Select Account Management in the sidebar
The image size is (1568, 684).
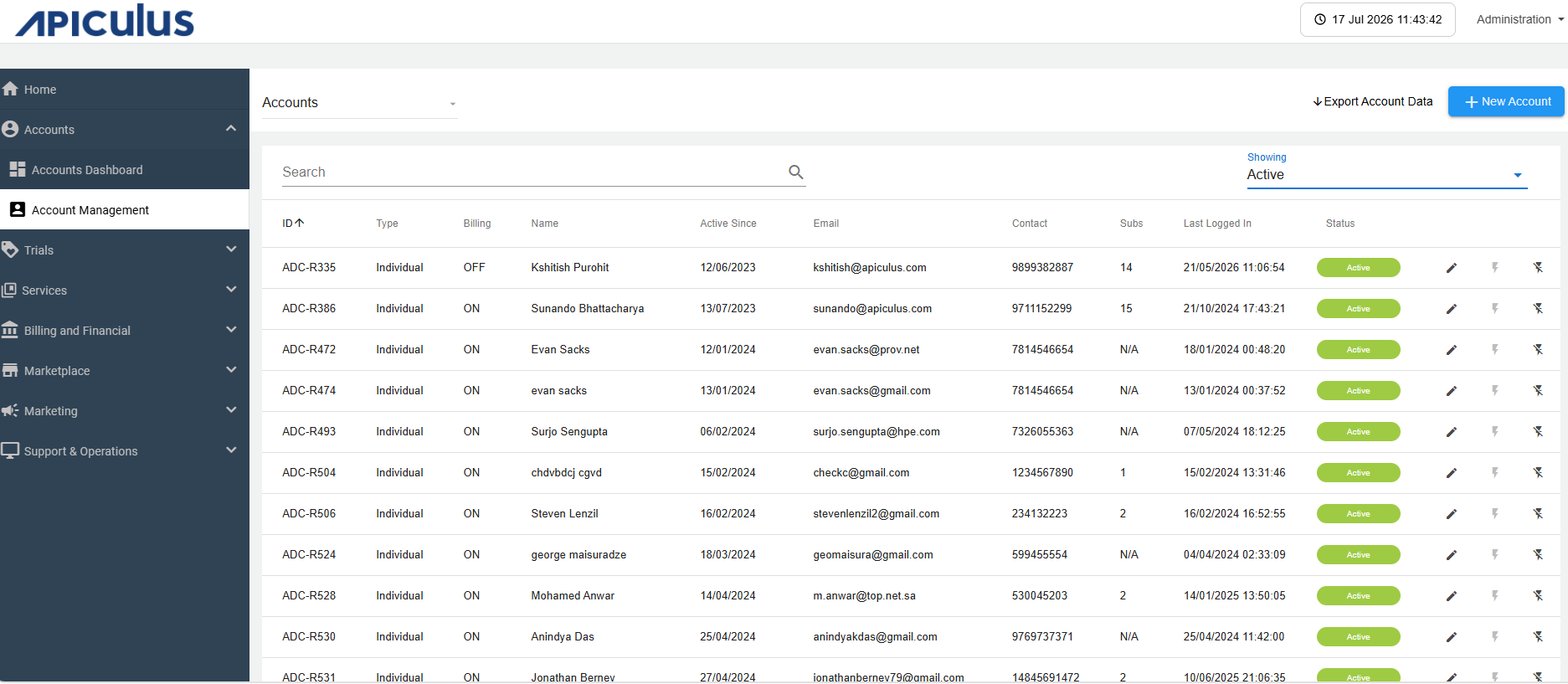pos(125,210)
